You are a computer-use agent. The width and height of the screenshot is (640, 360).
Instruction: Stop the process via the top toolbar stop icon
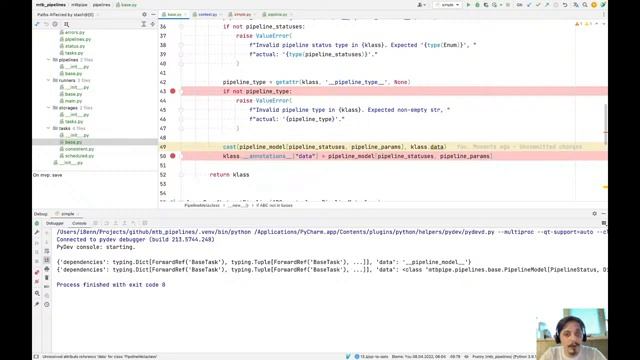pyautogui.click(x=508, y=5)
